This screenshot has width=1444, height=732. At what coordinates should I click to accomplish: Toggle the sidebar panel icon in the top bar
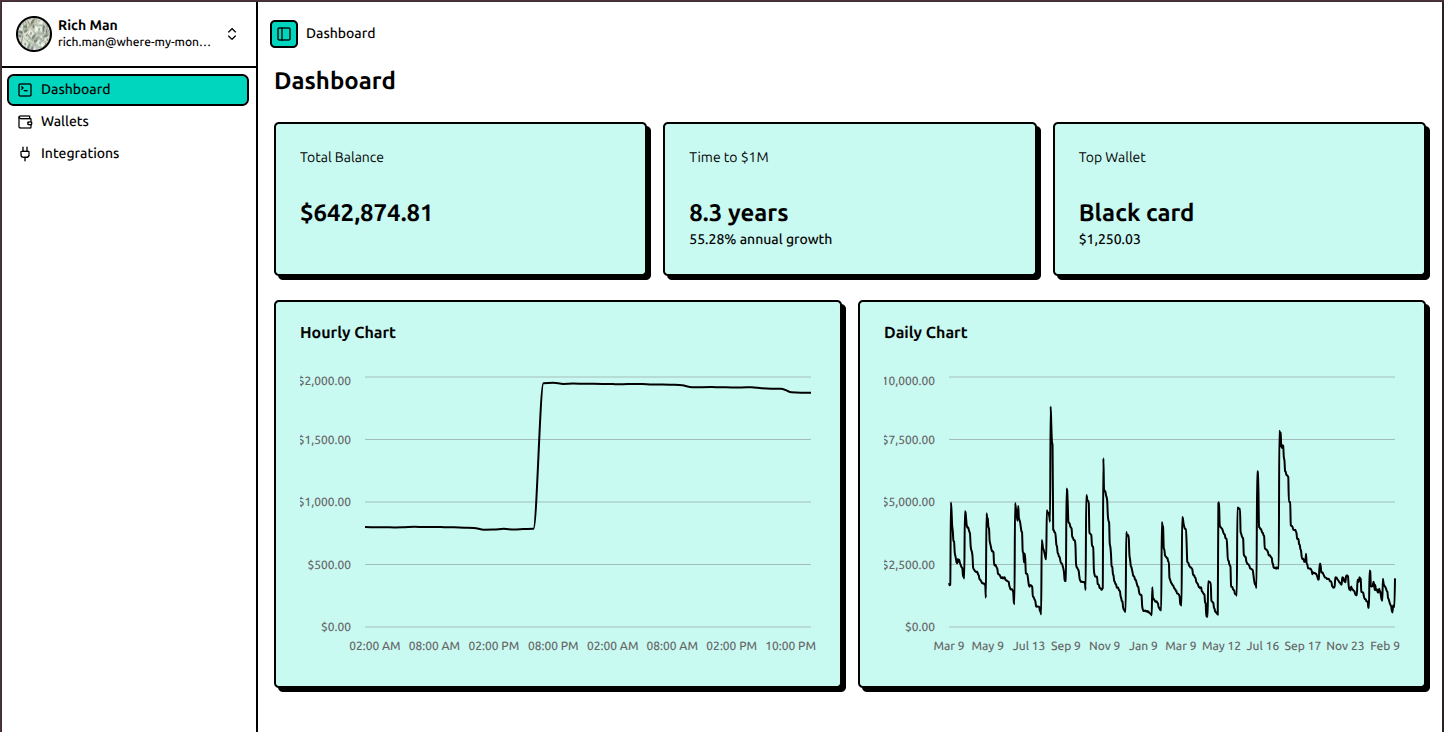(x=283, y=33)
